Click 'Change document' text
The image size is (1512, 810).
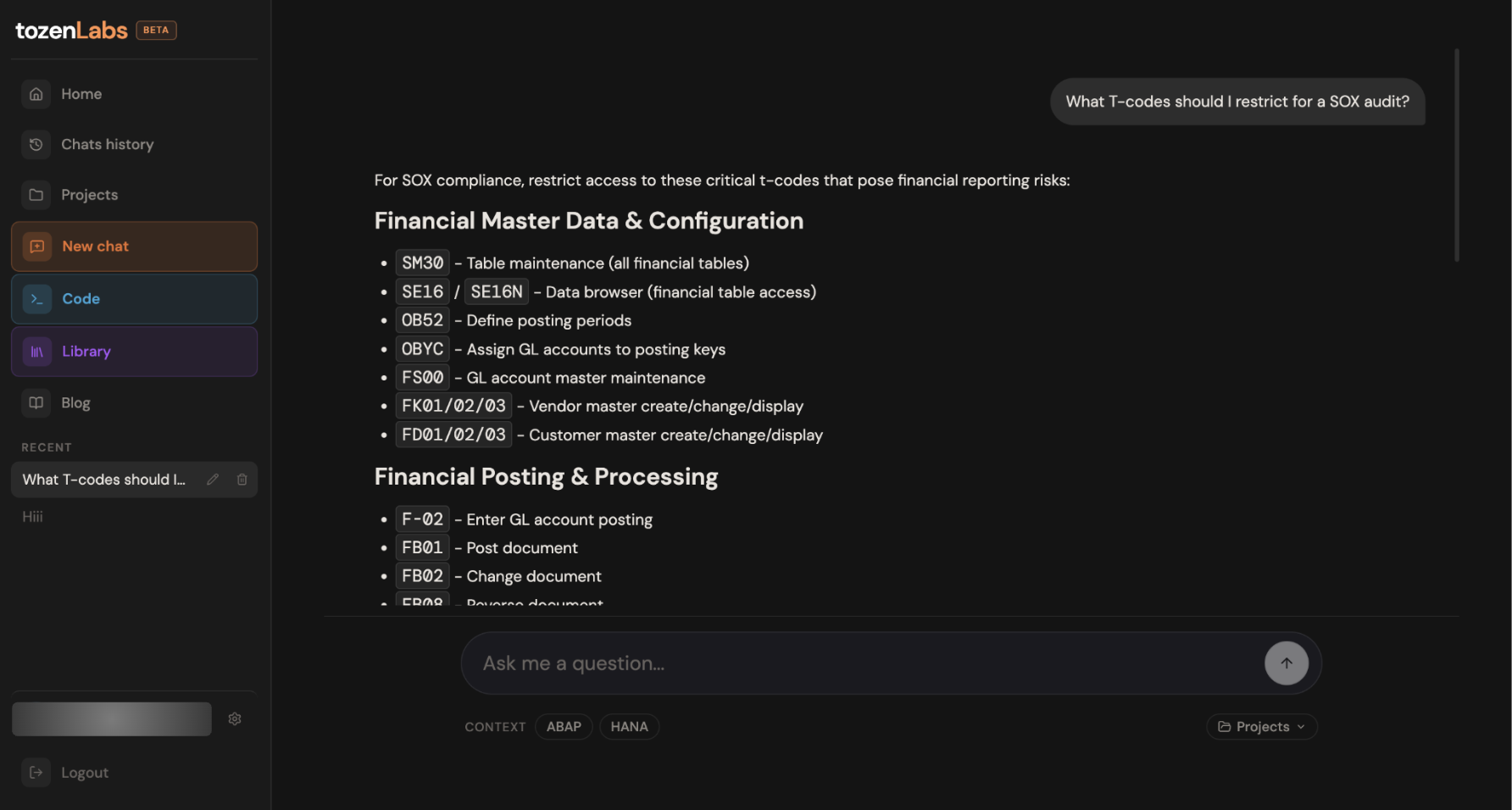point(534,577)
